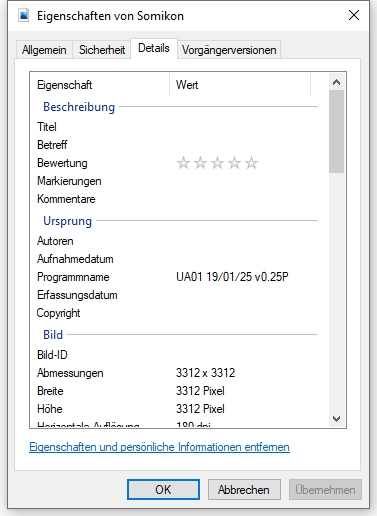Select the Erfassungsdatum property label

(77, 295)
